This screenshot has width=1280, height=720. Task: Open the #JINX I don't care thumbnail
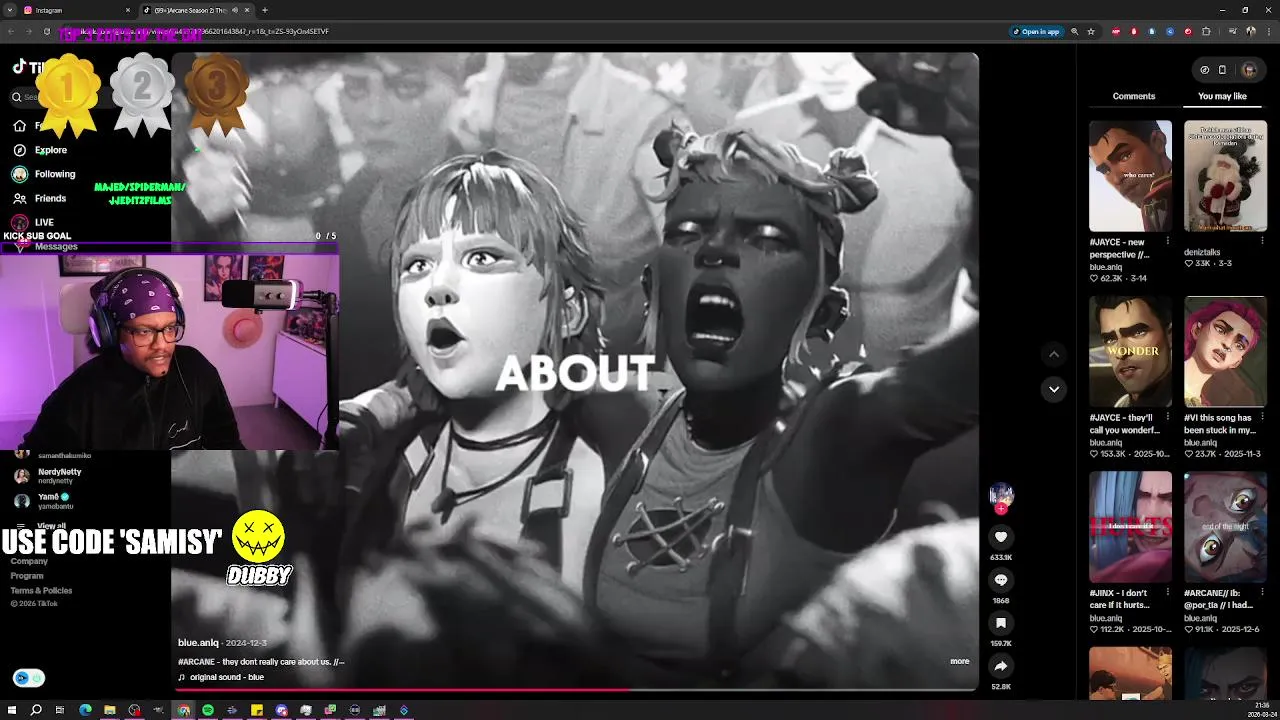point(1130,527)
